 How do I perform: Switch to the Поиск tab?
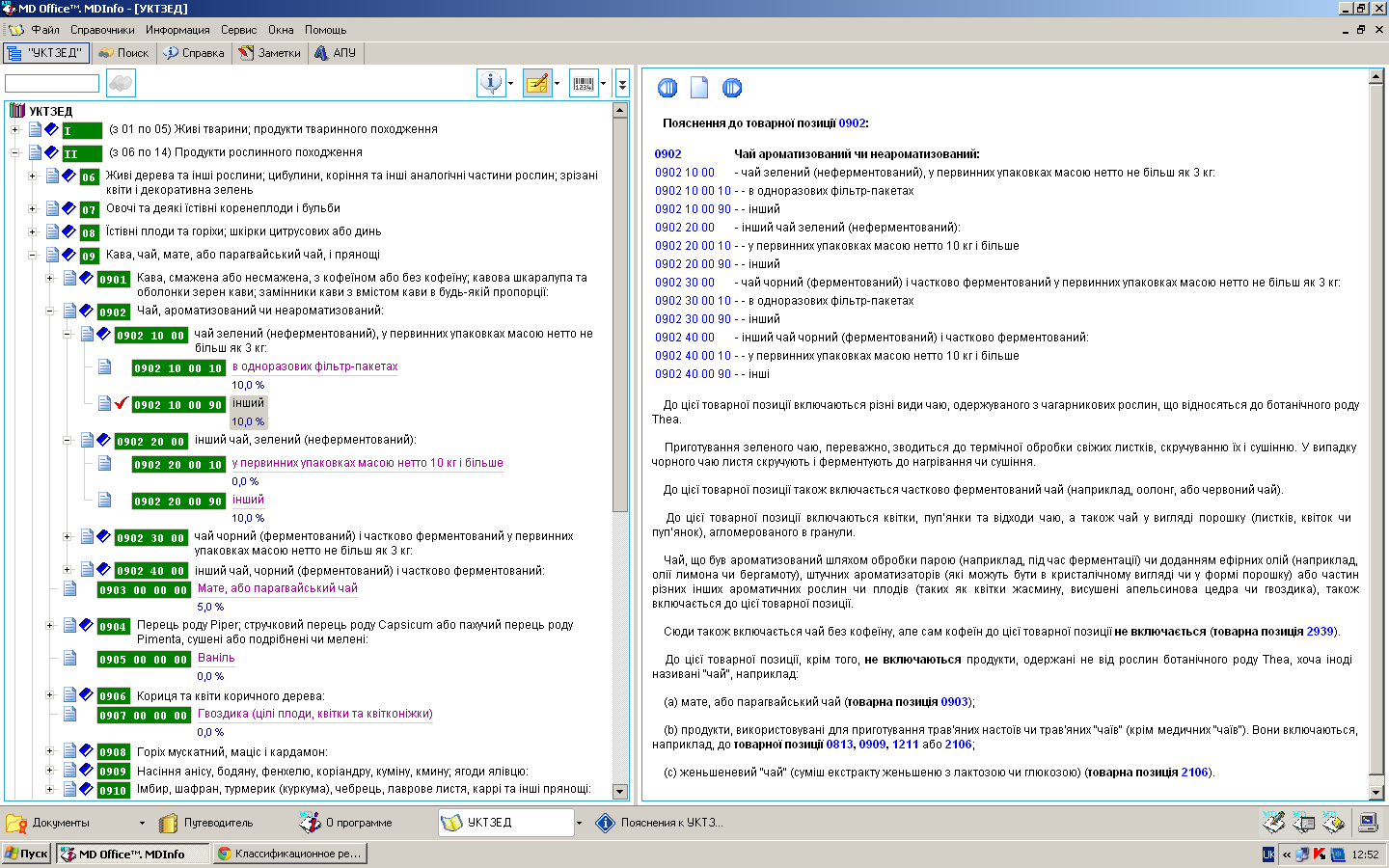pyautogui.click(x=123, y=53)
